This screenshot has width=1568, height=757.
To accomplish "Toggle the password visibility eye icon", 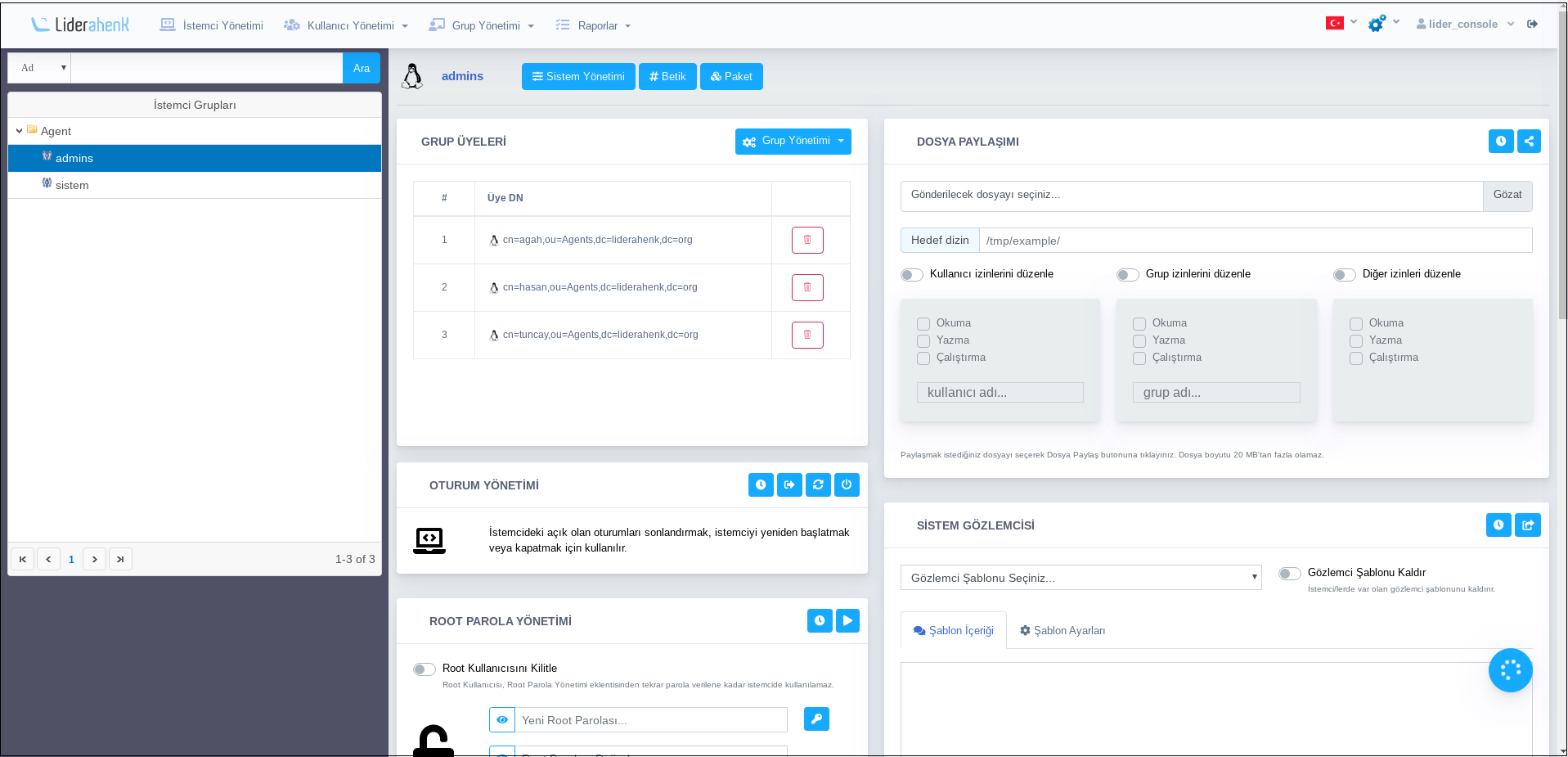I will coord(502,720).
